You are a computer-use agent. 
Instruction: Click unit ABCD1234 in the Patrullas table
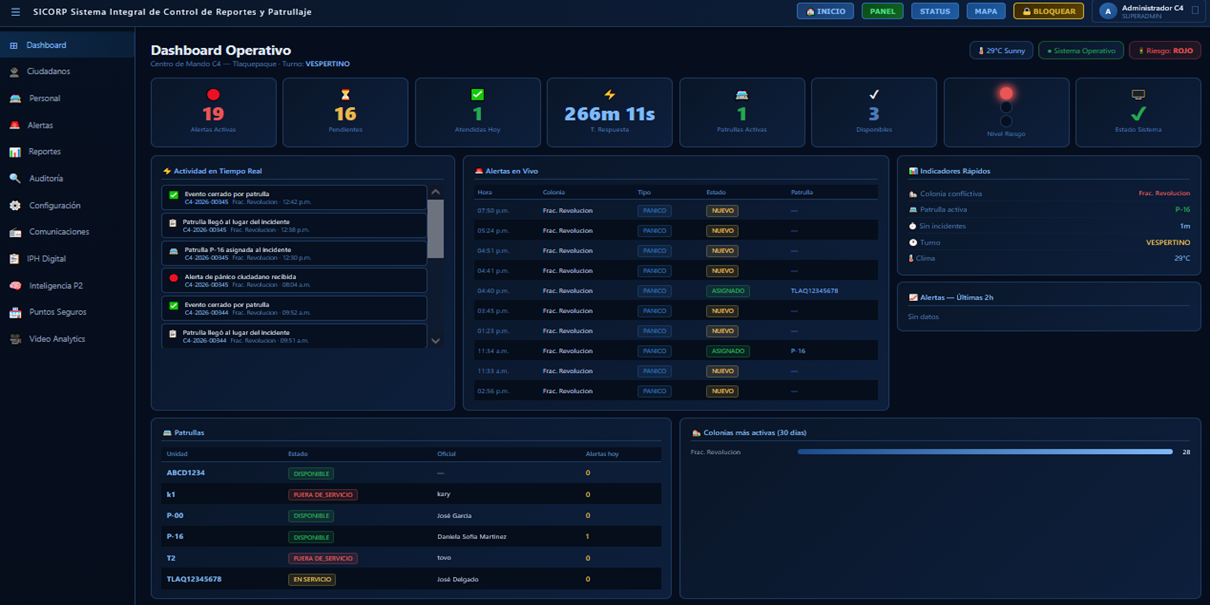pyautogui.click(x=185, y=473)
